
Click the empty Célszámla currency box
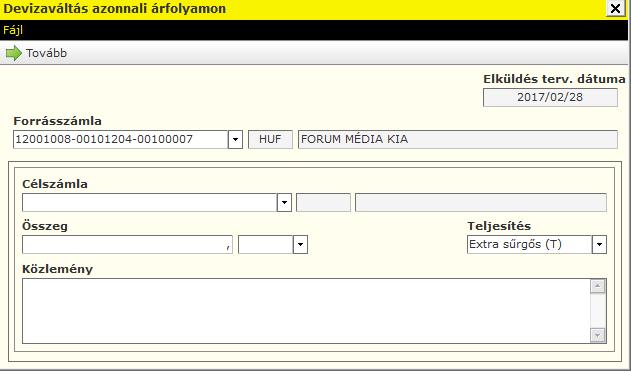pos(323,202)
